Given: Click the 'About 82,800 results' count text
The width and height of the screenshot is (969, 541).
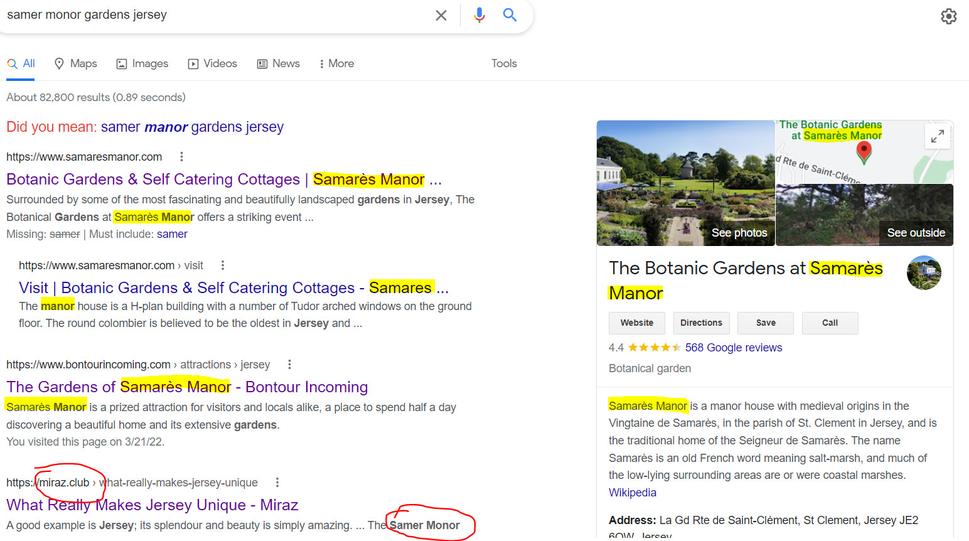Looking at the screenshot, I should [96, 97].
